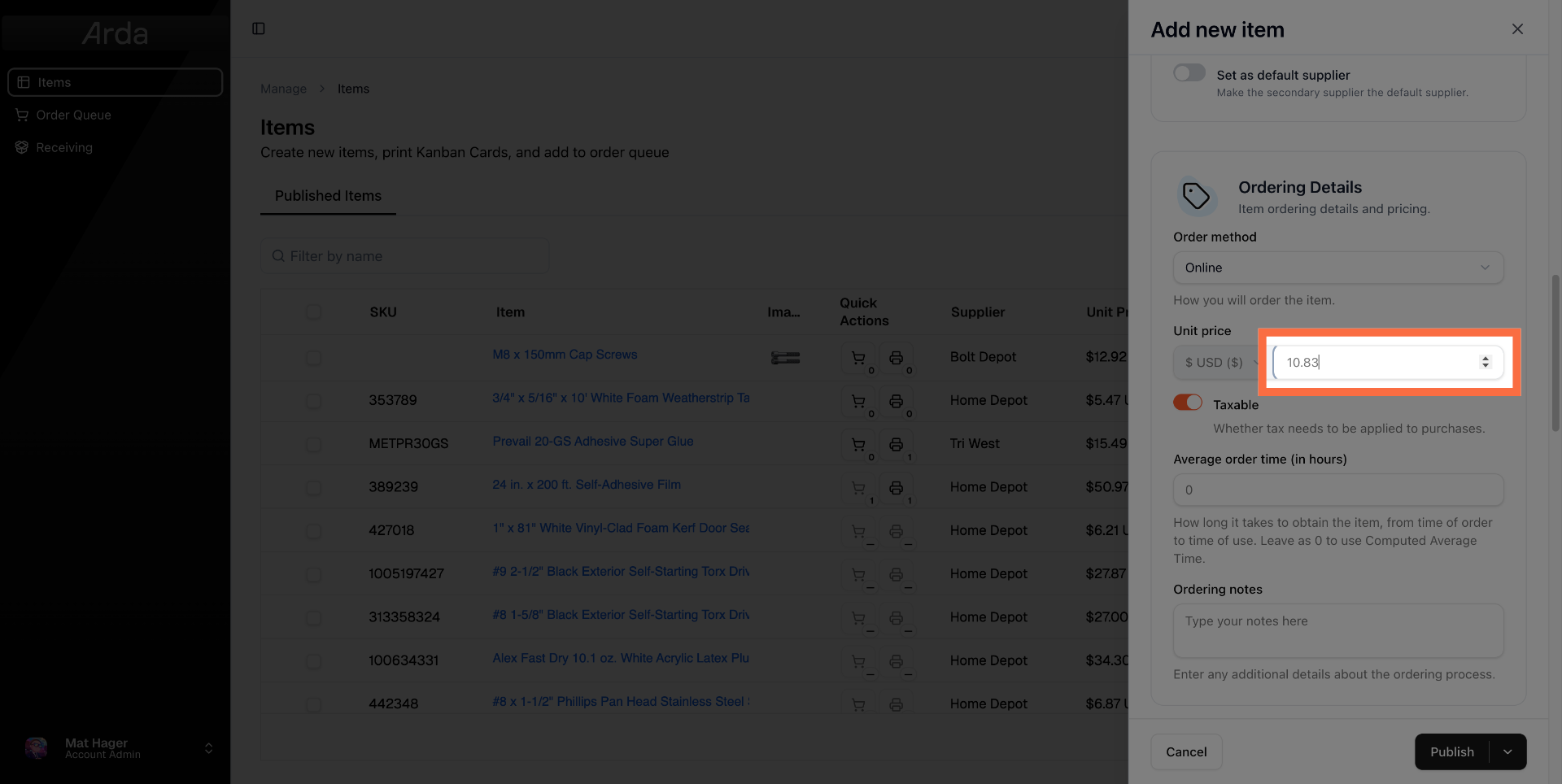This screenshot has width=1562, height=784.
Task: Click the Average order time input
Action: [x=1338, y=490]
